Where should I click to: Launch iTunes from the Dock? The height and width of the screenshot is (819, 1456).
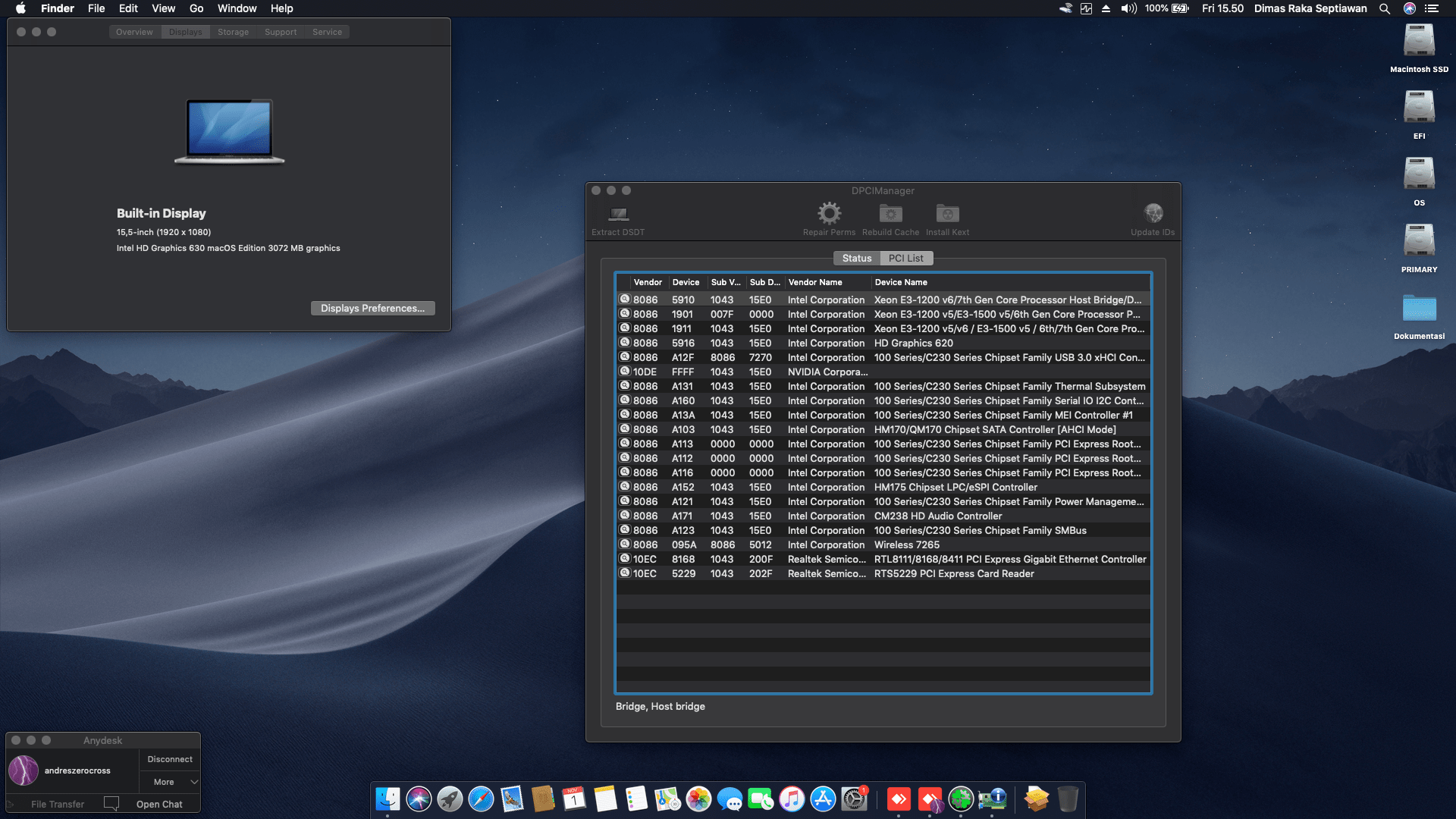[x=792, y=799]
